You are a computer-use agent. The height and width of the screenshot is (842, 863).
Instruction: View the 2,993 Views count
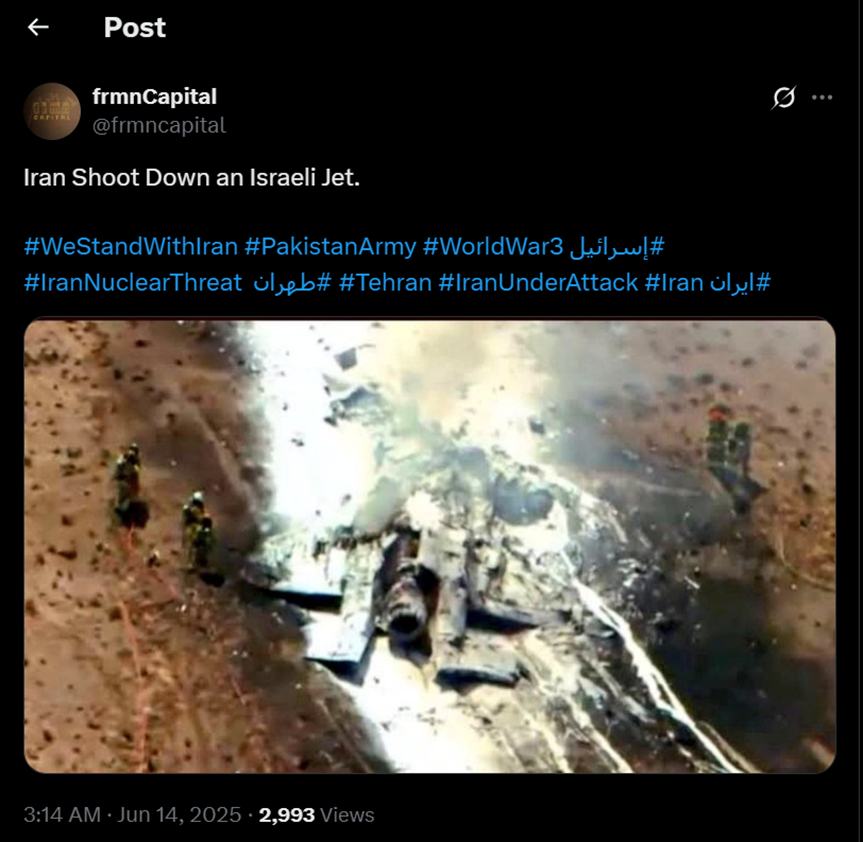tap(316, 814)
